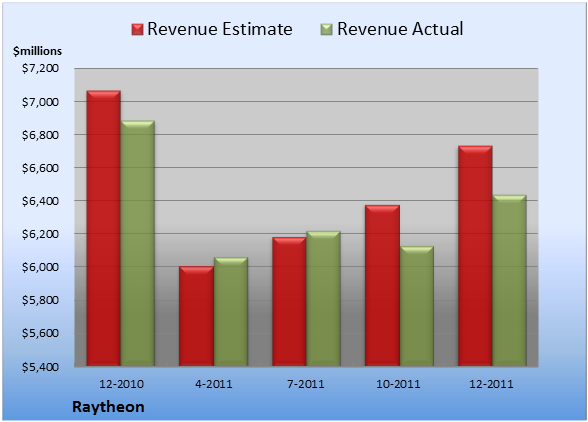Click the $6,400 axis value
588x422 pixels.
point(40,201)
